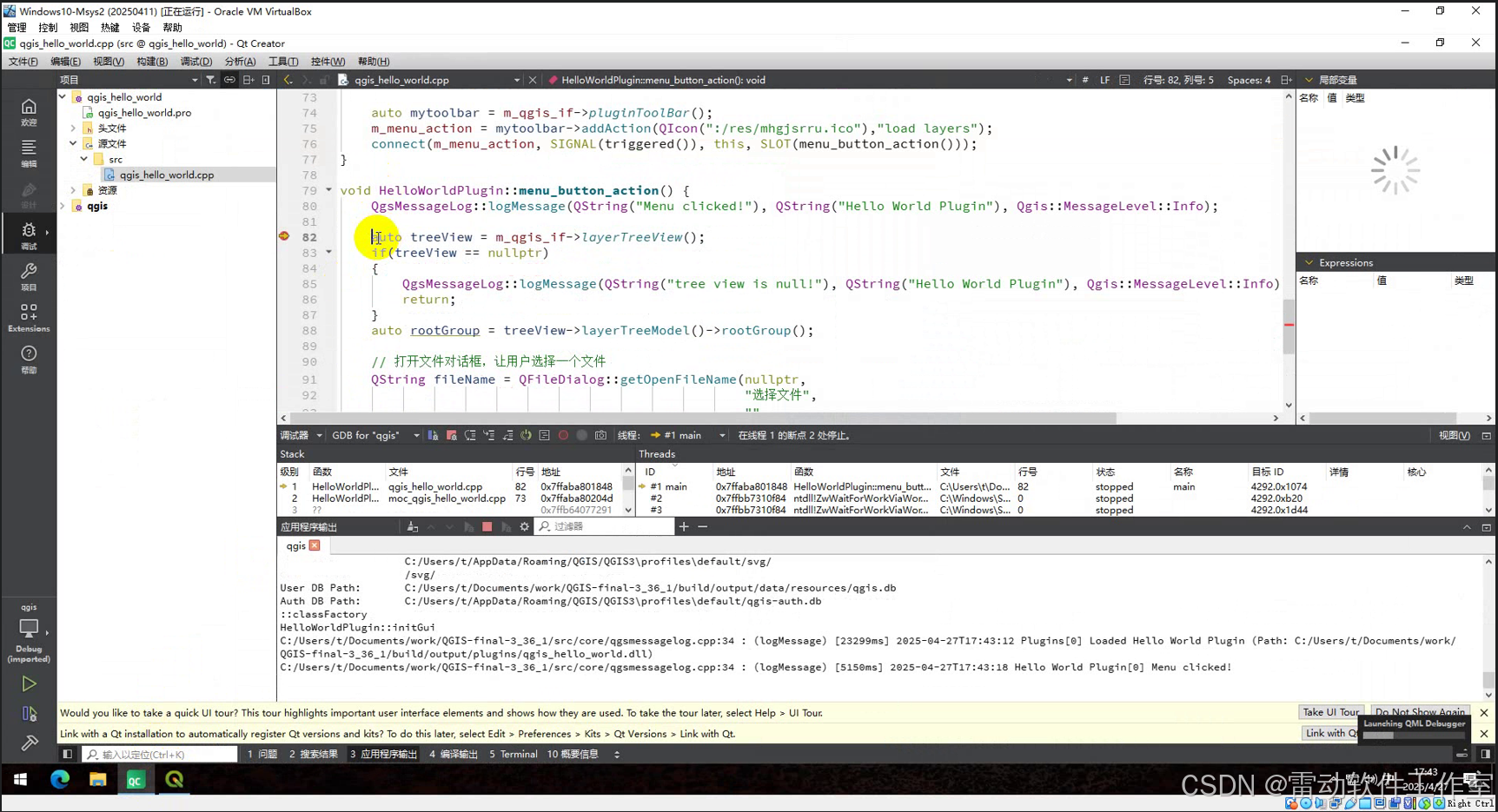Click the split editor icon in editor toolbar
This screenshot has width=1498, height=812.
[1286, 80]
